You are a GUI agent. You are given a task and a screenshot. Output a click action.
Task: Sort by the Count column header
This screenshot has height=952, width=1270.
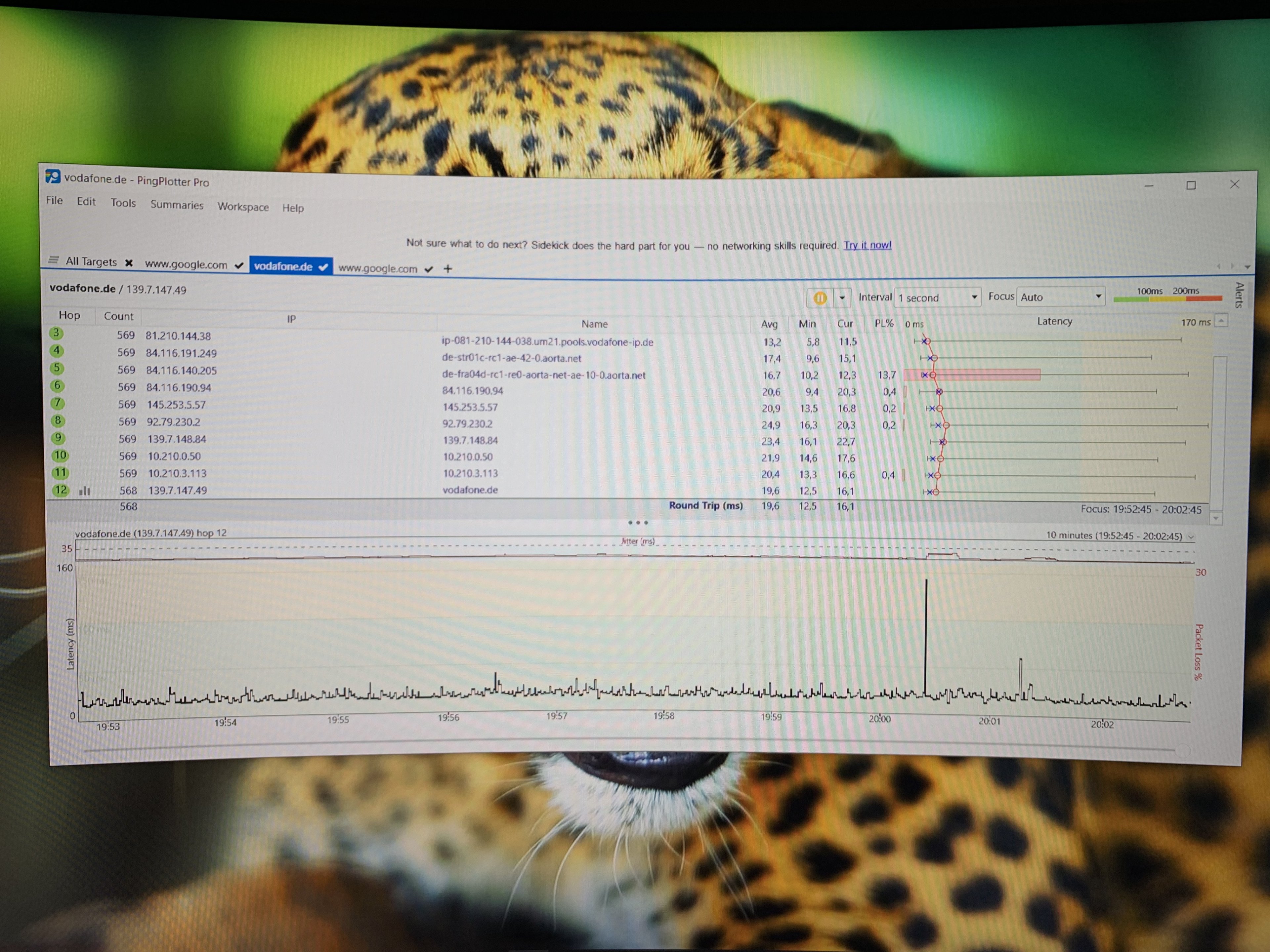coord(118,316)
